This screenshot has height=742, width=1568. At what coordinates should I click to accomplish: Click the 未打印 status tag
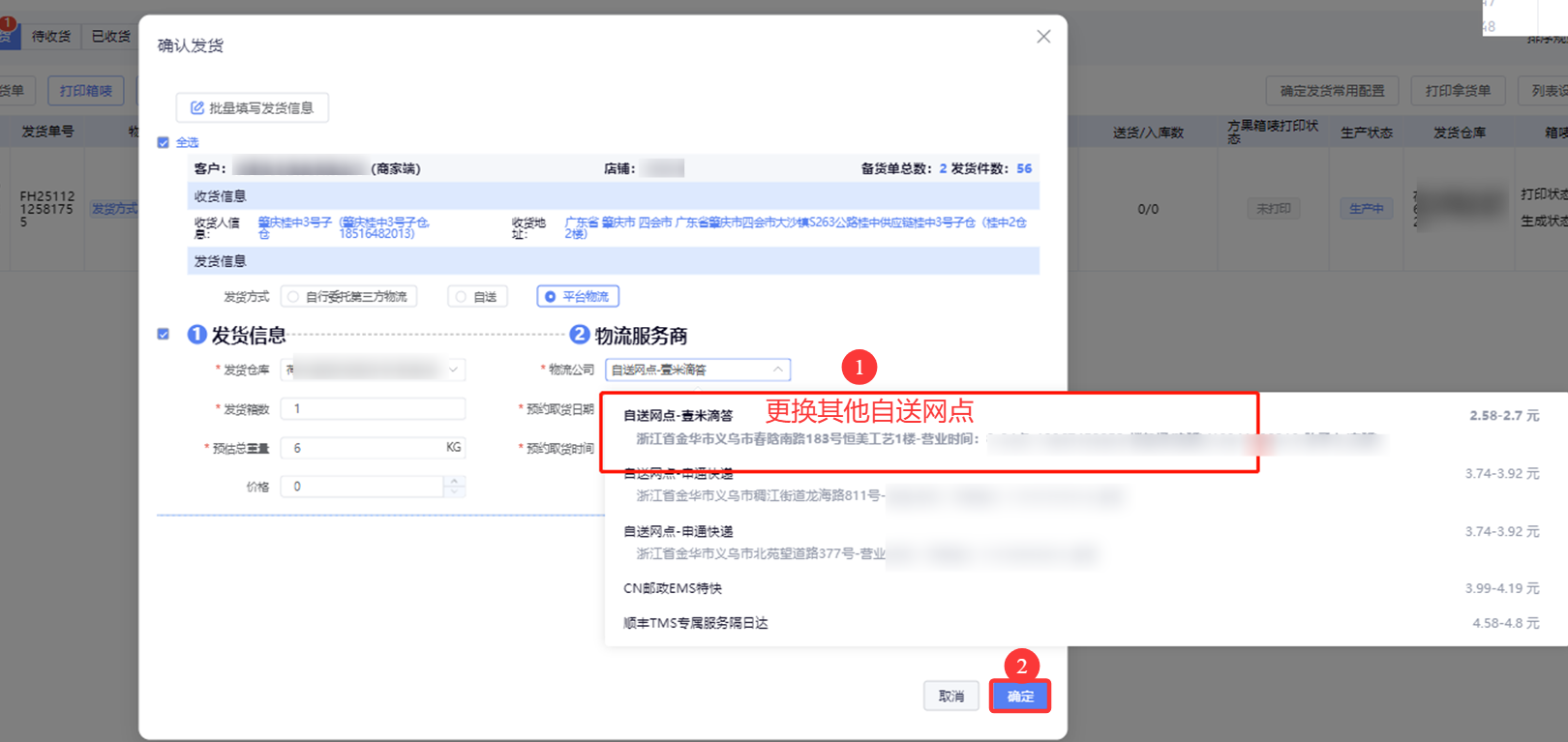[1273, 208]
